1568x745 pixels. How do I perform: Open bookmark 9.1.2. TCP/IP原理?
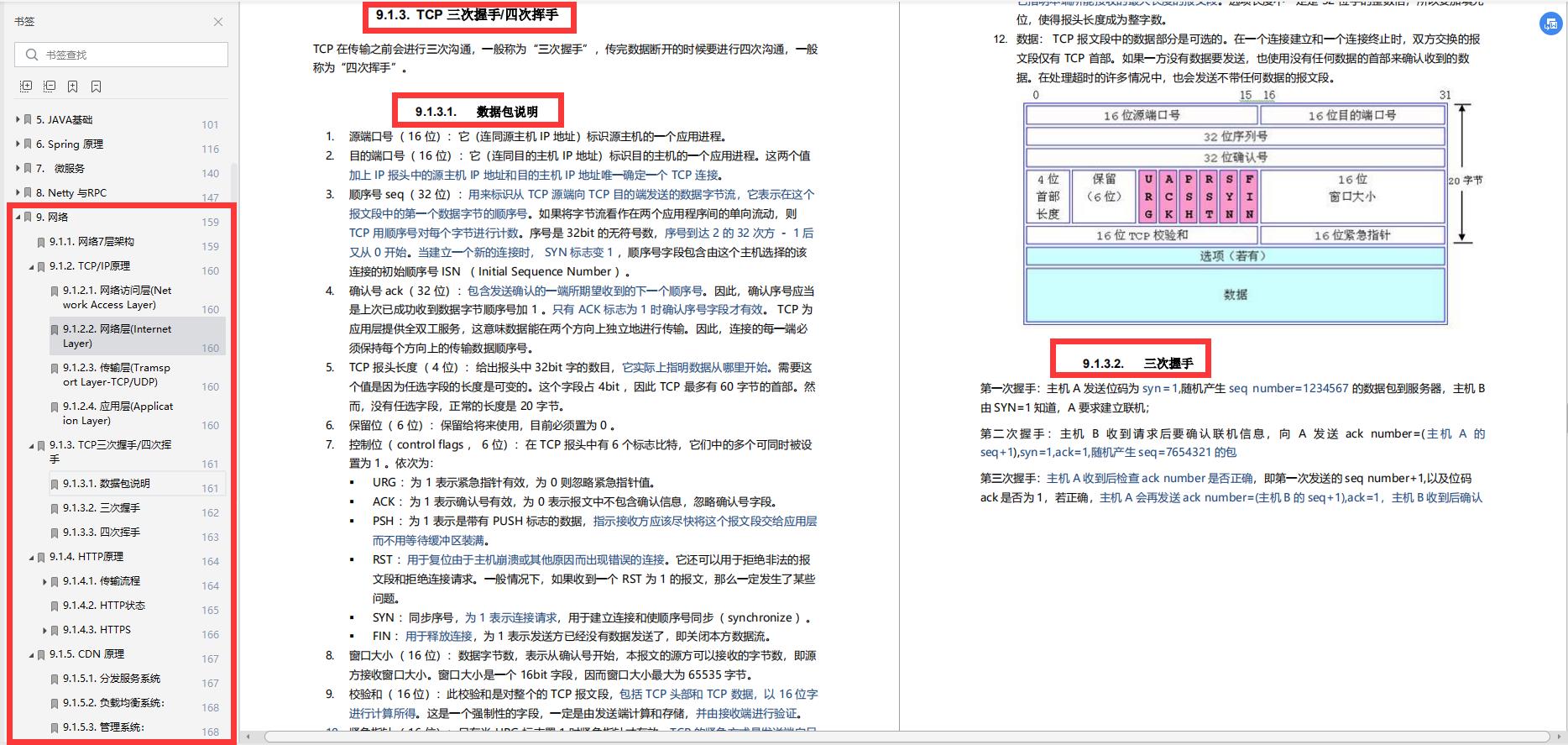point(90,265)
